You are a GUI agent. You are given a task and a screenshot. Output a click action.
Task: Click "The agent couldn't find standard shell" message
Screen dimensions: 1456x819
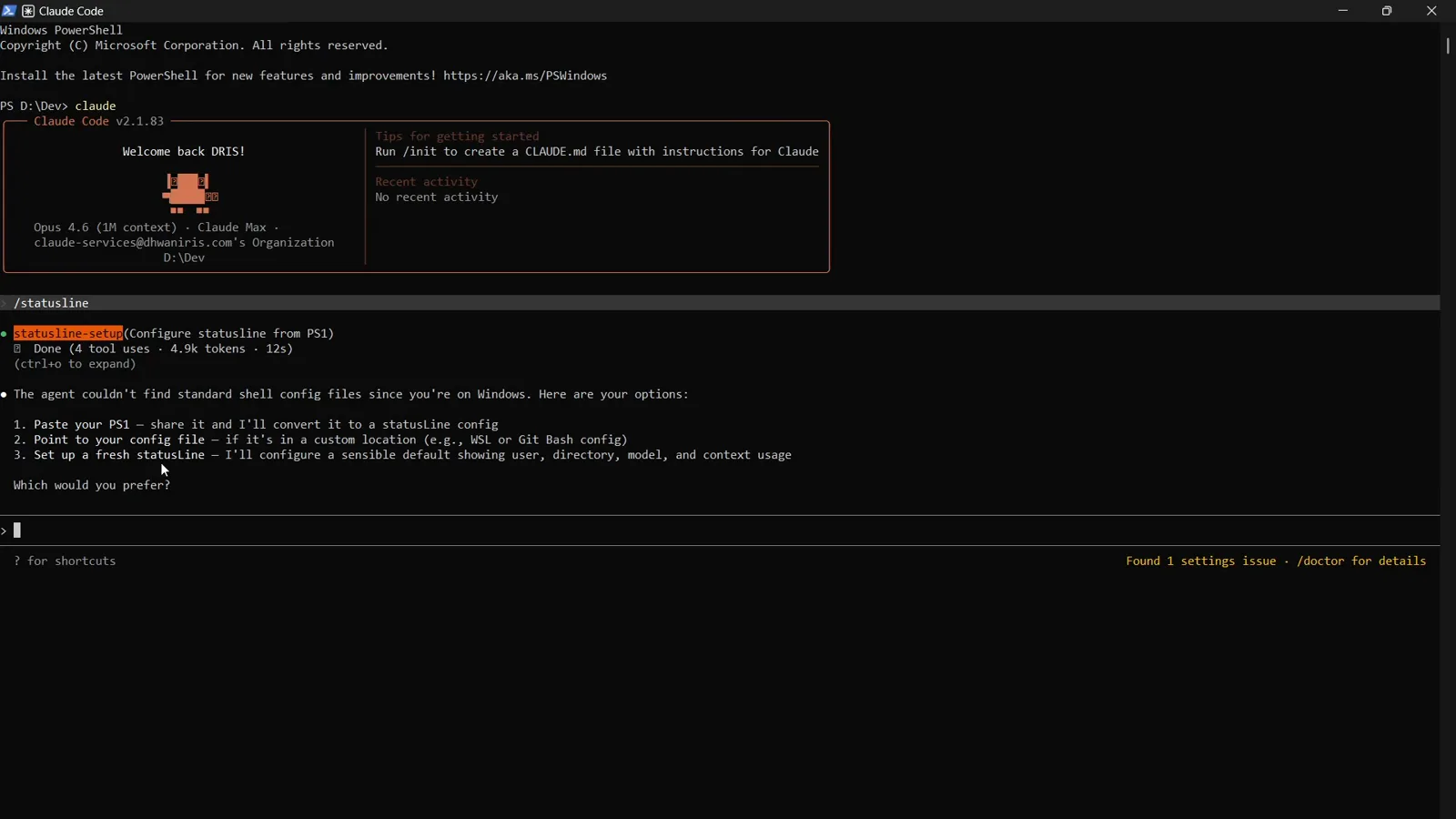pyautogui.click(x=351, y=395)
